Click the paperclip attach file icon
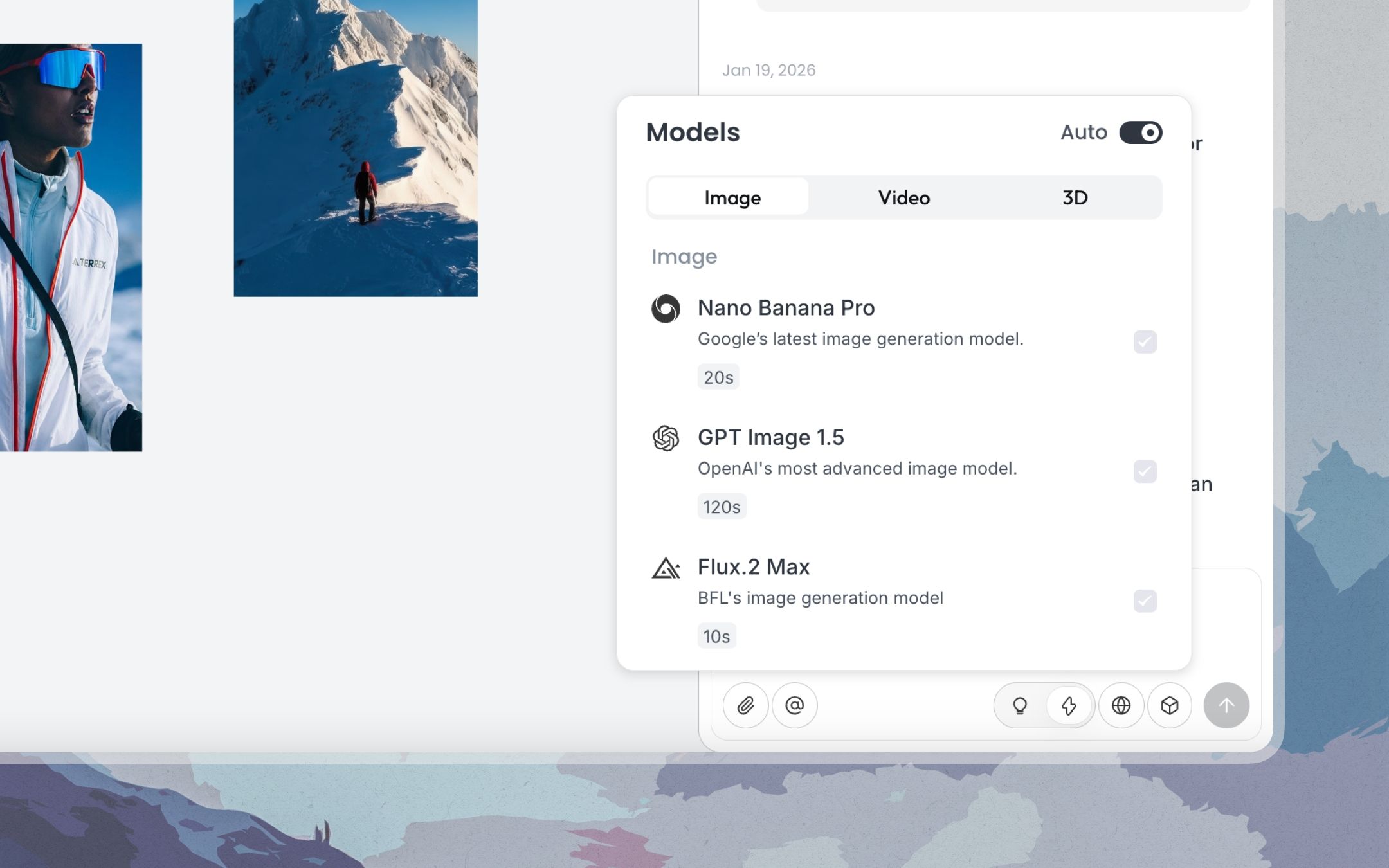The height and width of the screenshot is (868, 1389). coord(745,705)
